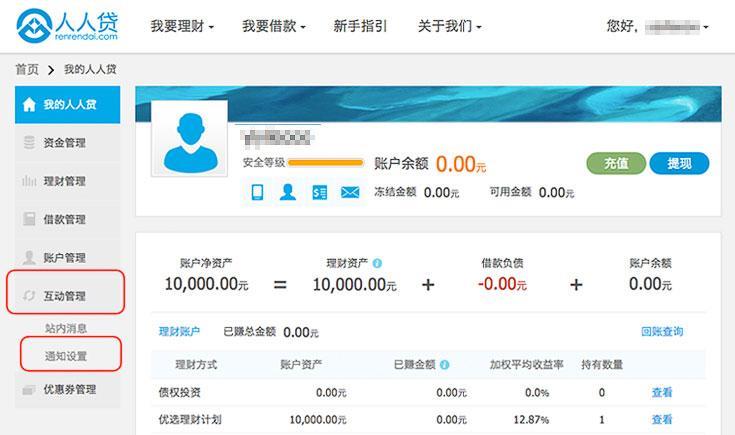This screenshot has width=735, height=435.
Task: Open 理财管理 in the sidebar
Action: click(68, 181)
